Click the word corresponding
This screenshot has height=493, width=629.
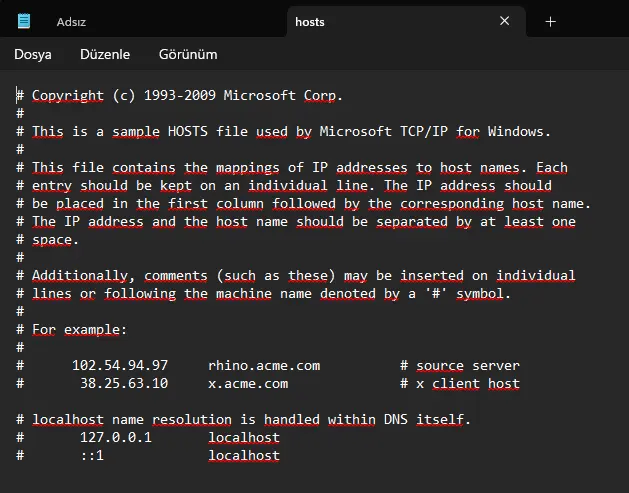click(452, 204)
